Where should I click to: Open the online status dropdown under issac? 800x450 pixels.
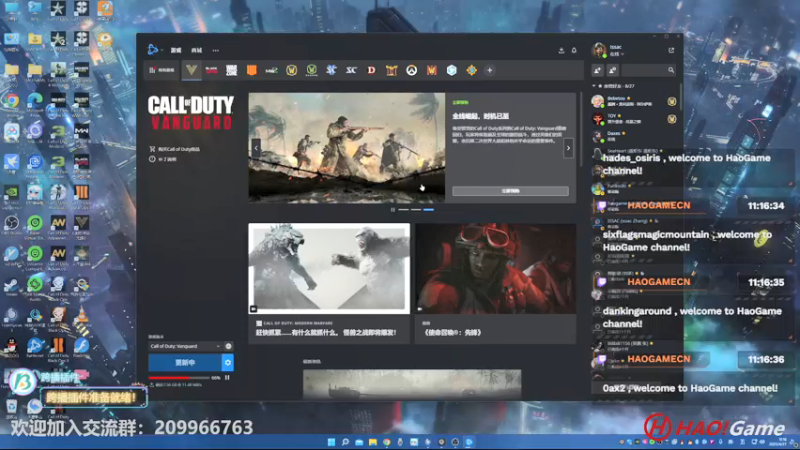coord(617,54)
